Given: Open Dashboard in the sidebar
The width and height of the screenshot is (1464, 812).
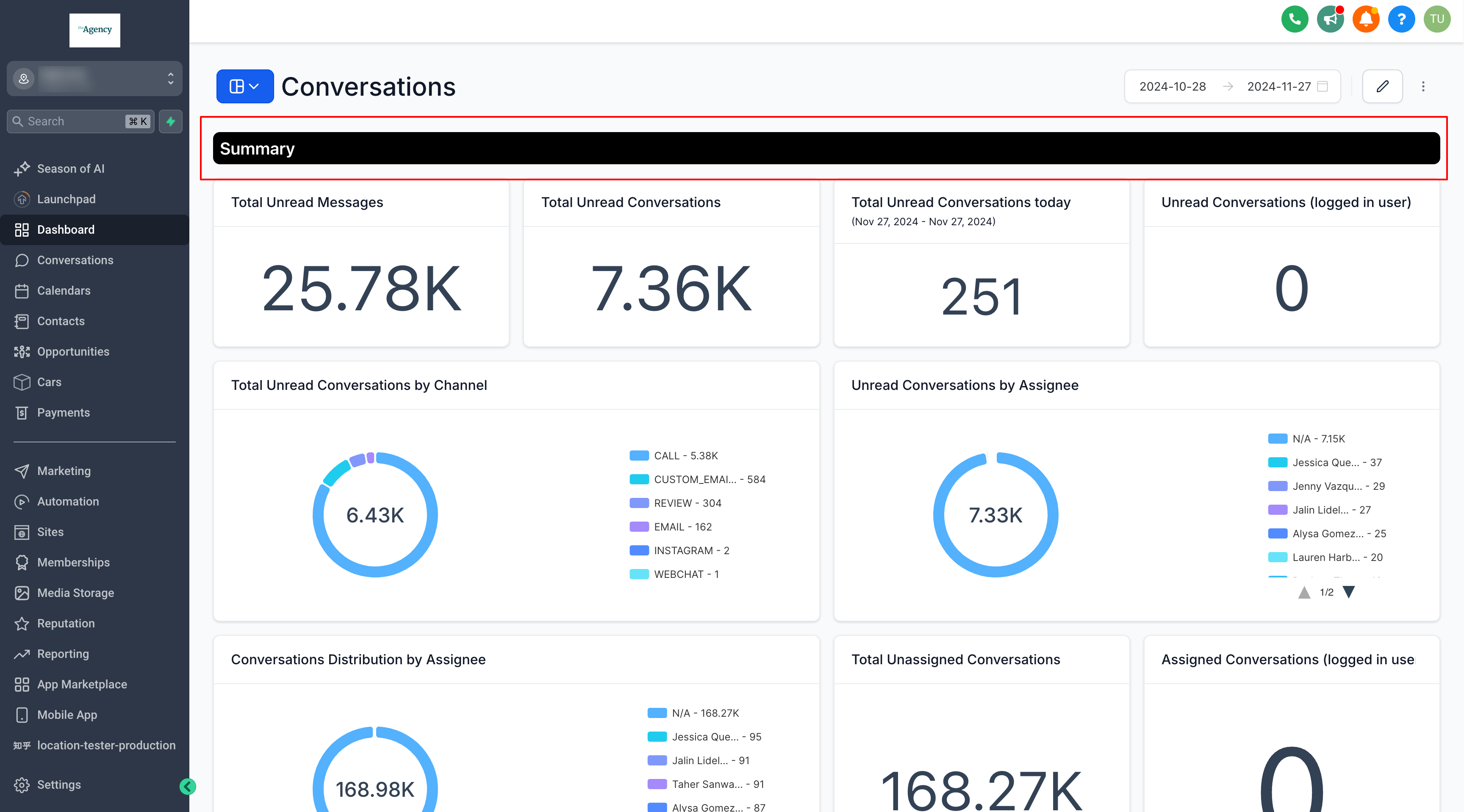Looking at the screenshot, I should pyautogui.click(x=94, y=230).
